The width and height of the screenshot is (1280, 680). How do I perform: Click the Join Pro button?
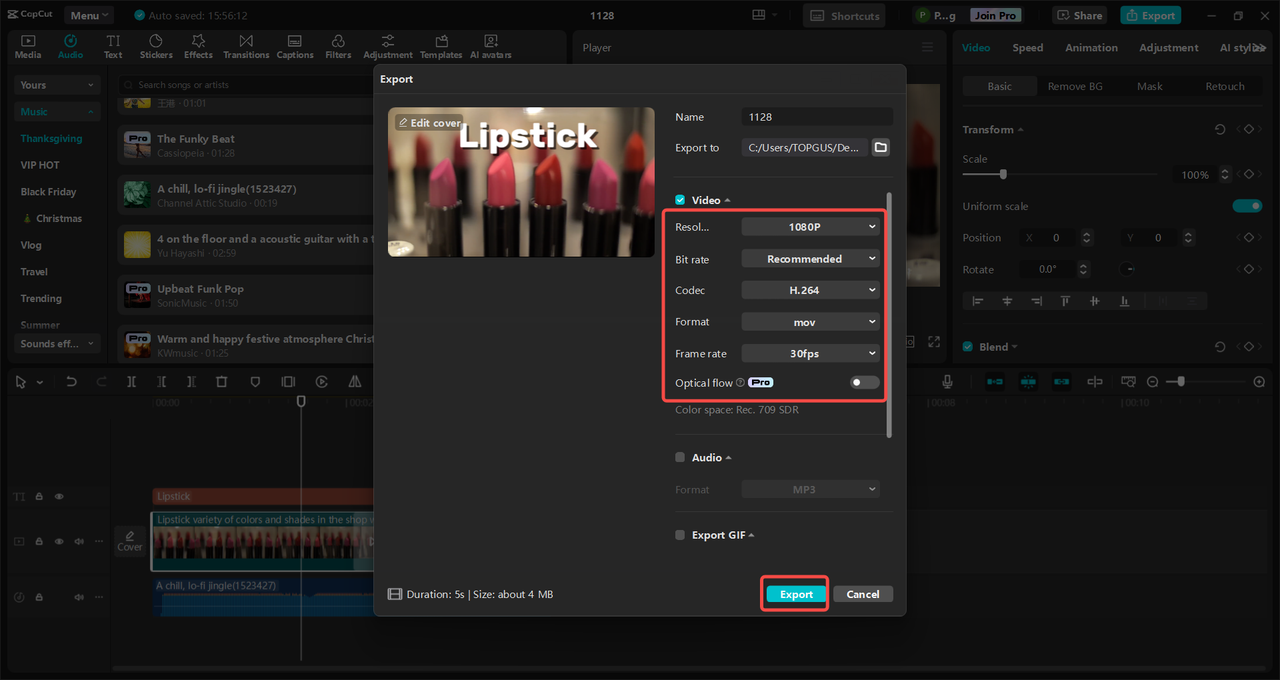(995, 15)
